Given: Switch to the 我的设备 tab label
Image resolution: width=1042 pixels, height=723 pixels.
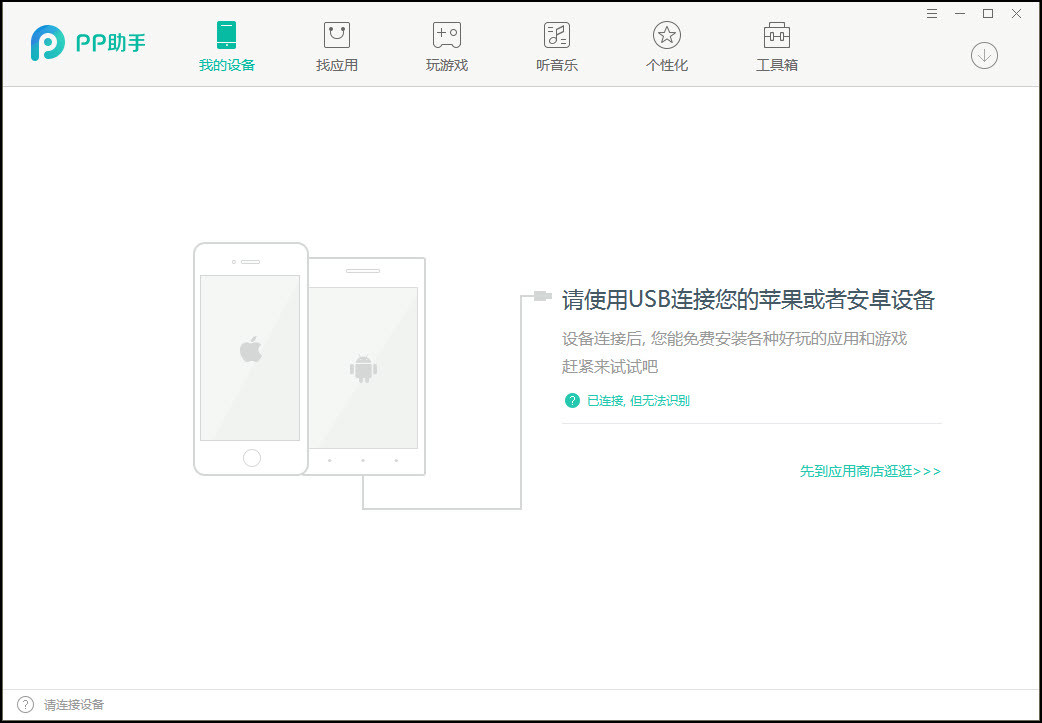Looking at the screenshot, I should (227, 65).
